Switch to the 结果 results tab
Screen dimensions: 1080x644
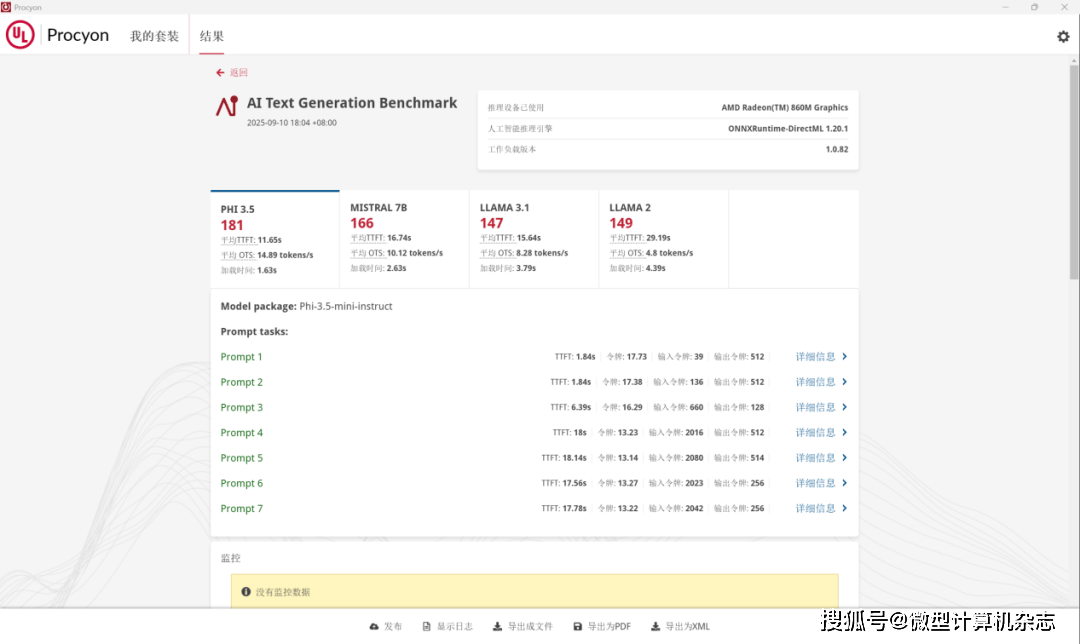(x=211, y=37)
